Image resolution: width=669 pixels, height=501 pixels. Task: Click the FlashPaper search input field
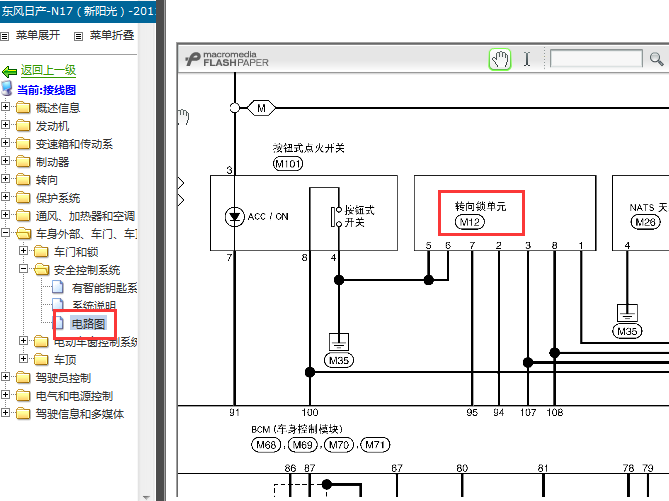(x=596, y=58)
